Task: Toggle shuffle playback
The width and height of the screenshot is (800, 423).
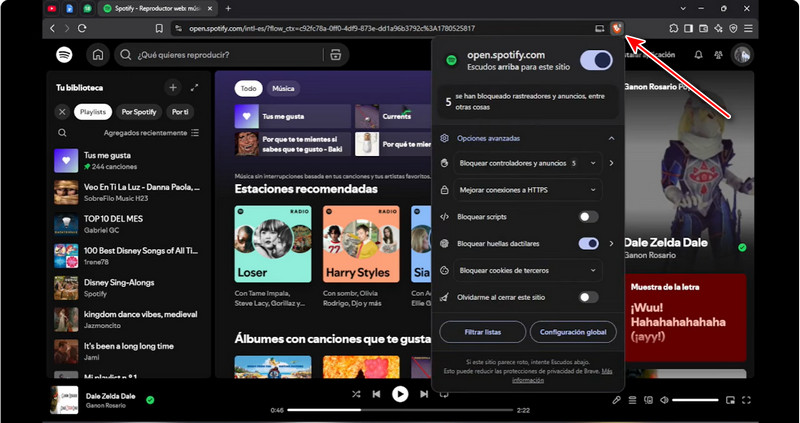Action: click(356, 394)
